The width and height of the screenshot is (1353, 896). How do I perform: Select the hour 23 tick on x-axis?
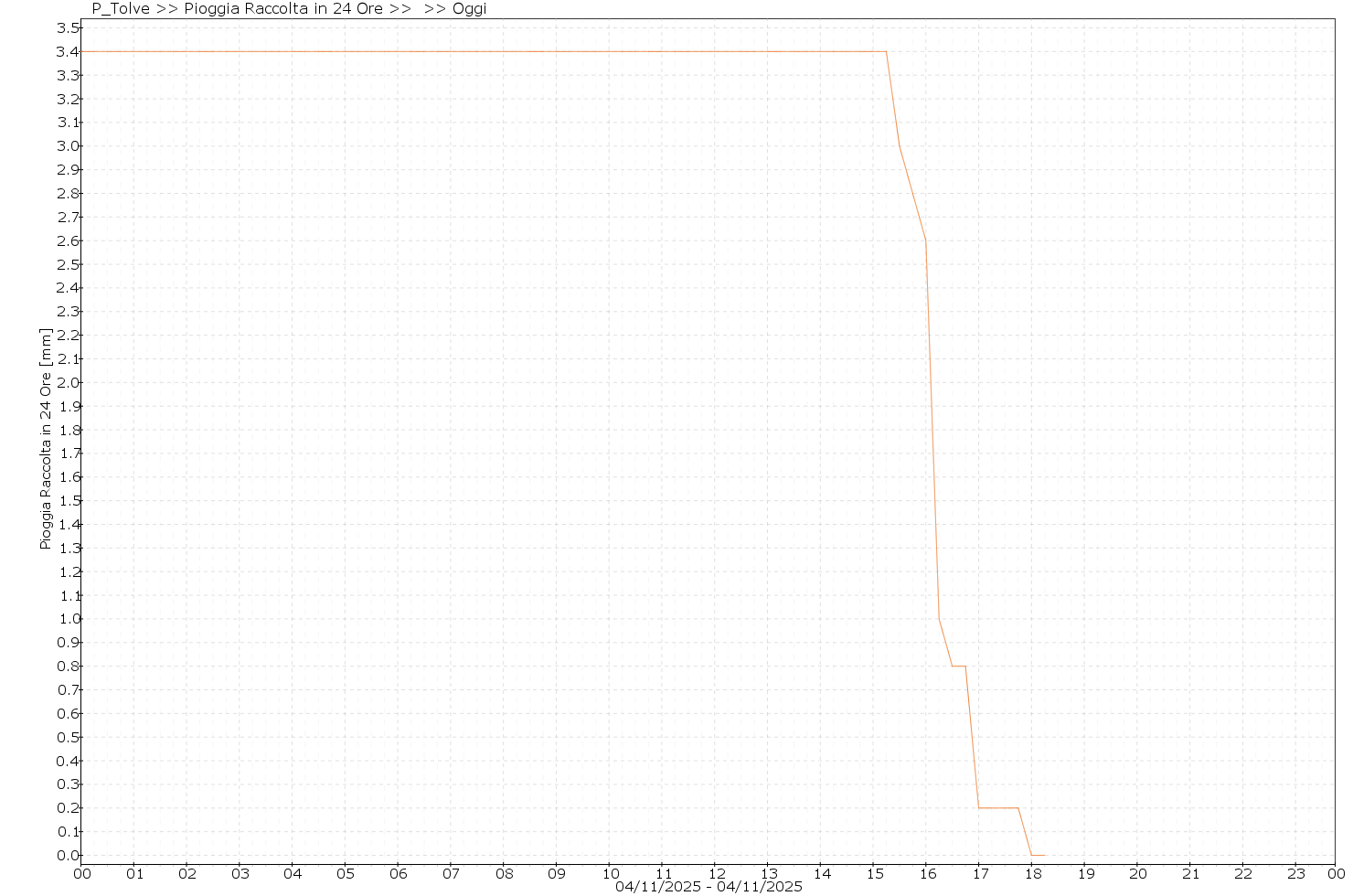tap(1295, 873)
